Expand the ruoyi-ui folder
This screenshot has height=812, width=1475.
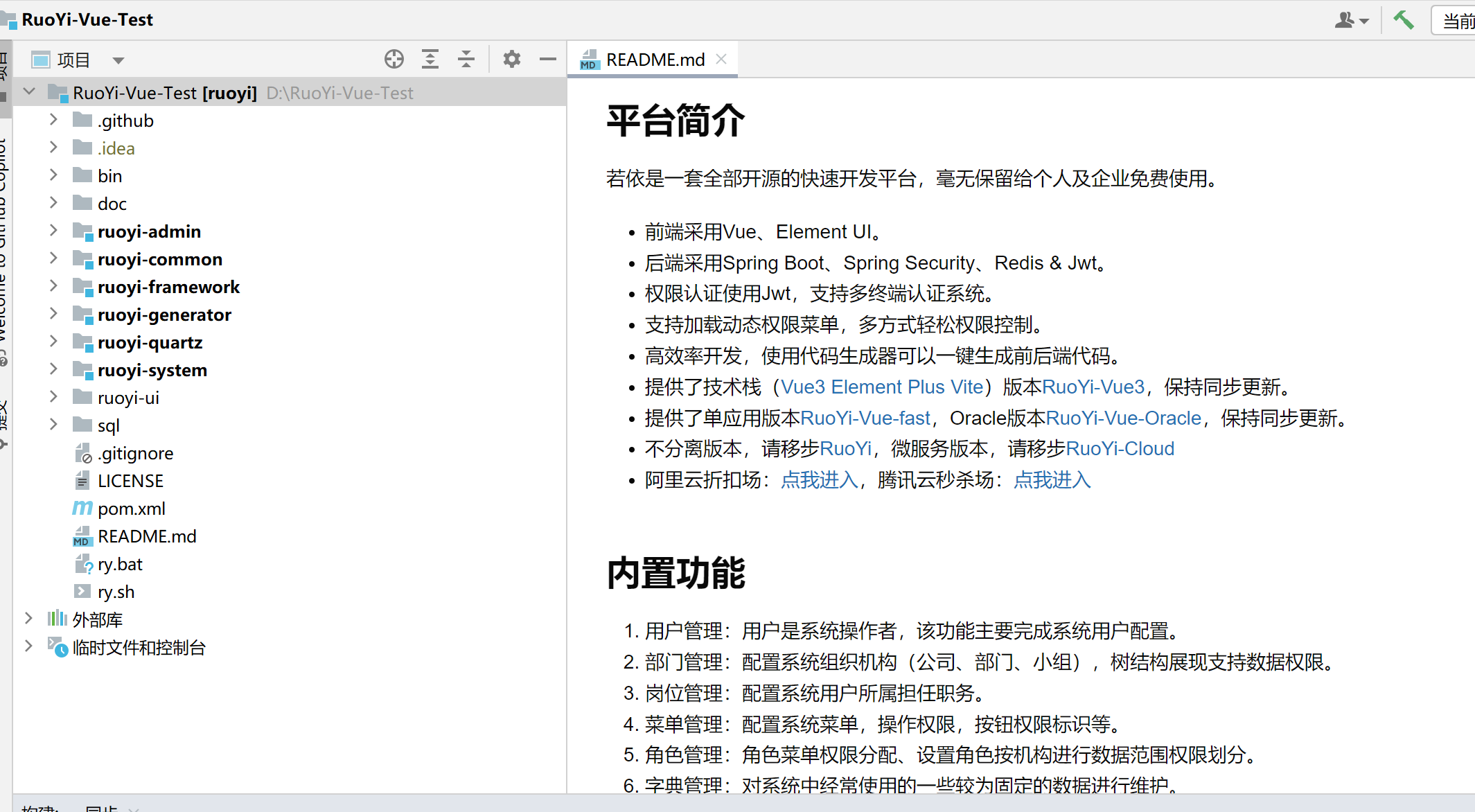point(53,397)
